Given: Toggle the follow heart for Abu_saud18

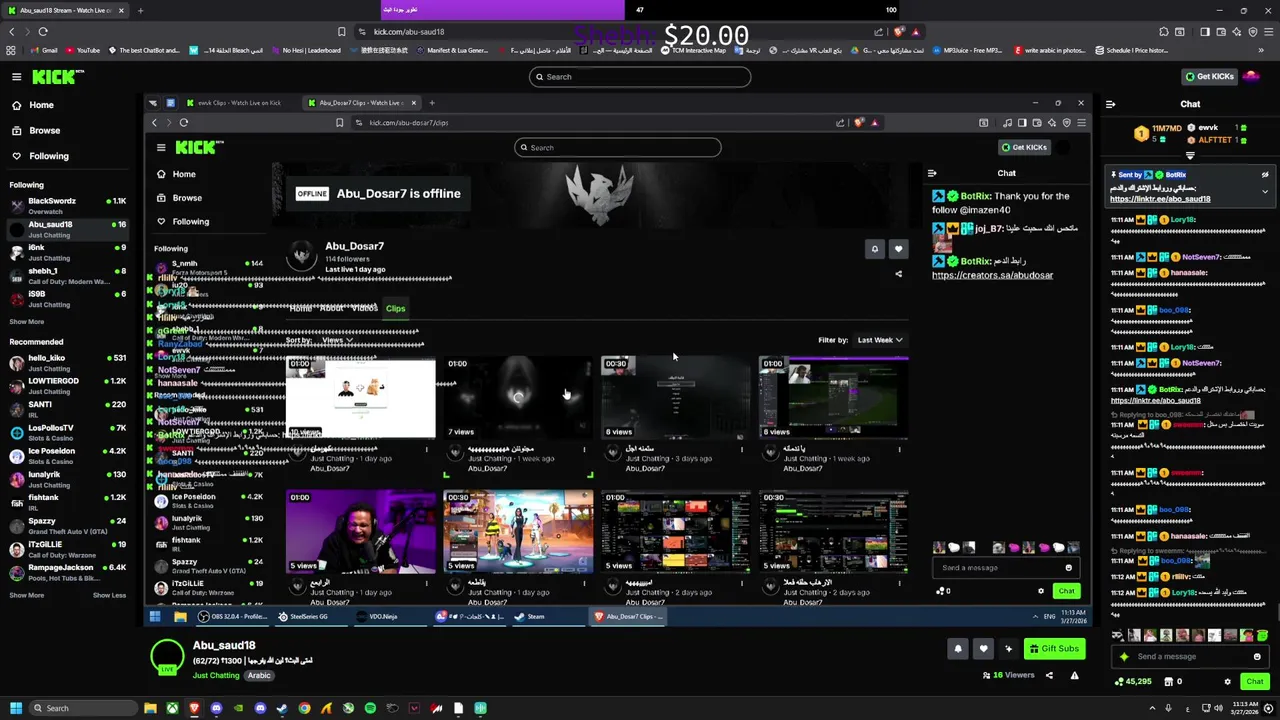Looking at the screenshot, I should coord(983,648).
